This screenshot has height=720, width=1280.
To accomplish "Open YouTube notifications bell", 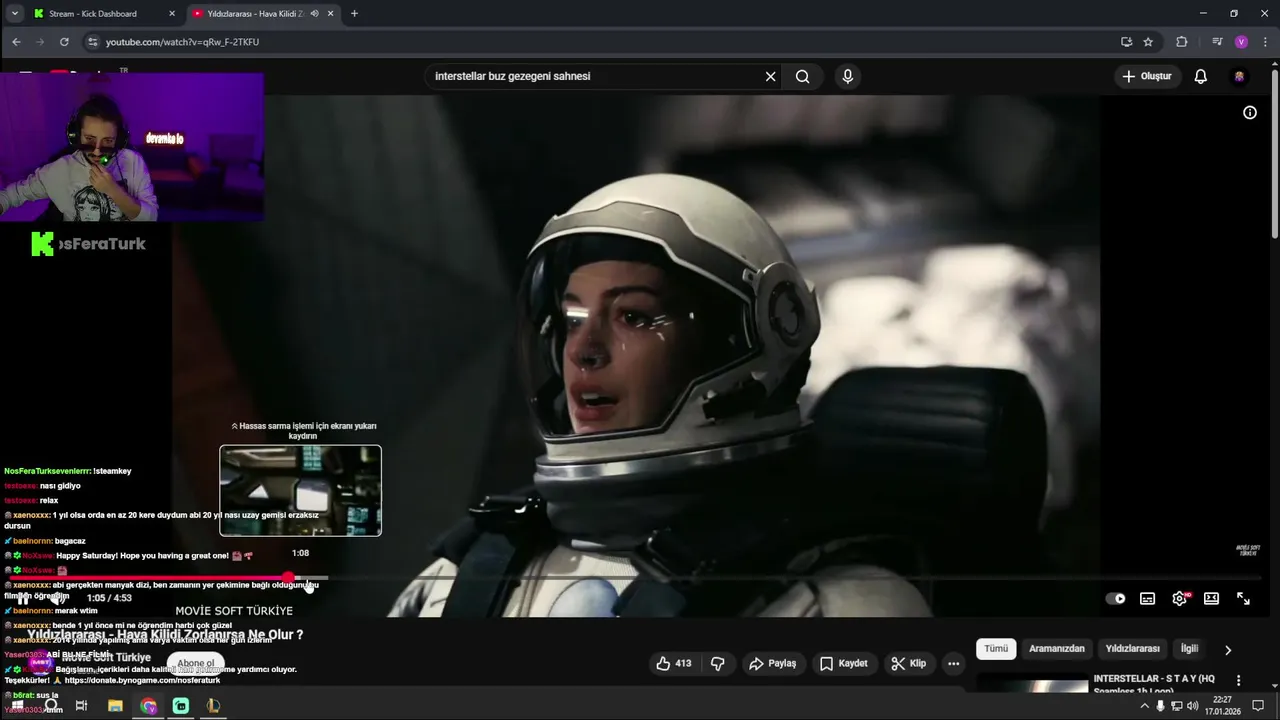I will coord(1201,76).
